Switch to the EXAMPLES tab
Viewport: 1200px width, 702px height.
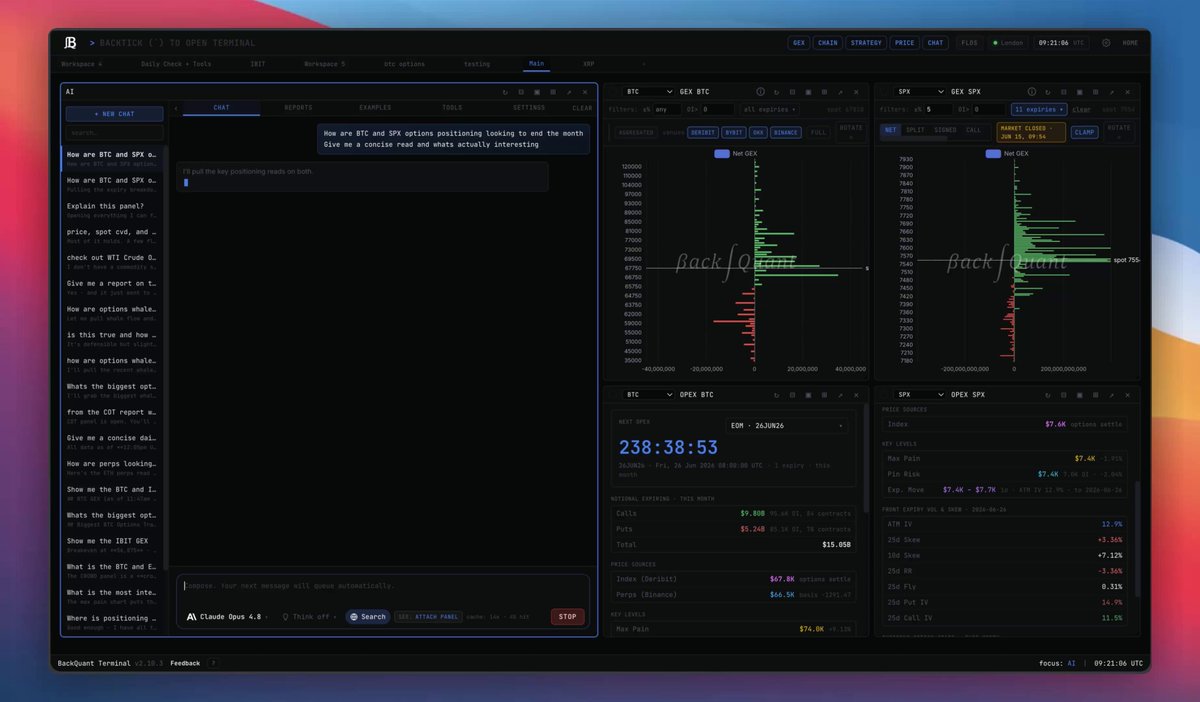(x=375, y=108)
